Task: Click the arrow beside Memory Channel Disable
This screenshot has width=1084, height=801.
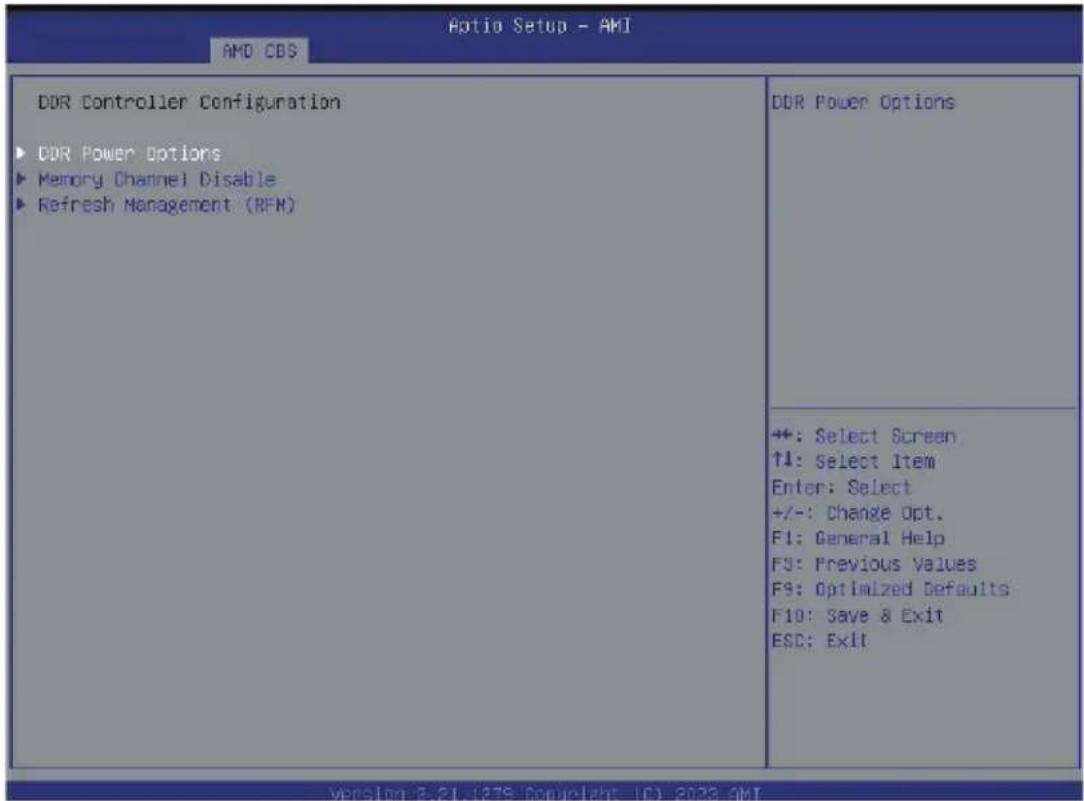Action: coord(21,179)
